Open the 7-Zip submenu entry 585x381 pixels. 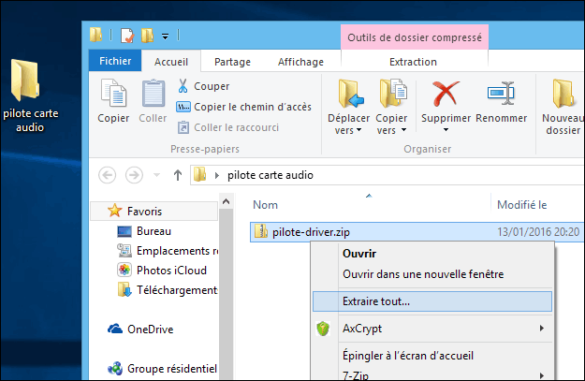[432, 375]
